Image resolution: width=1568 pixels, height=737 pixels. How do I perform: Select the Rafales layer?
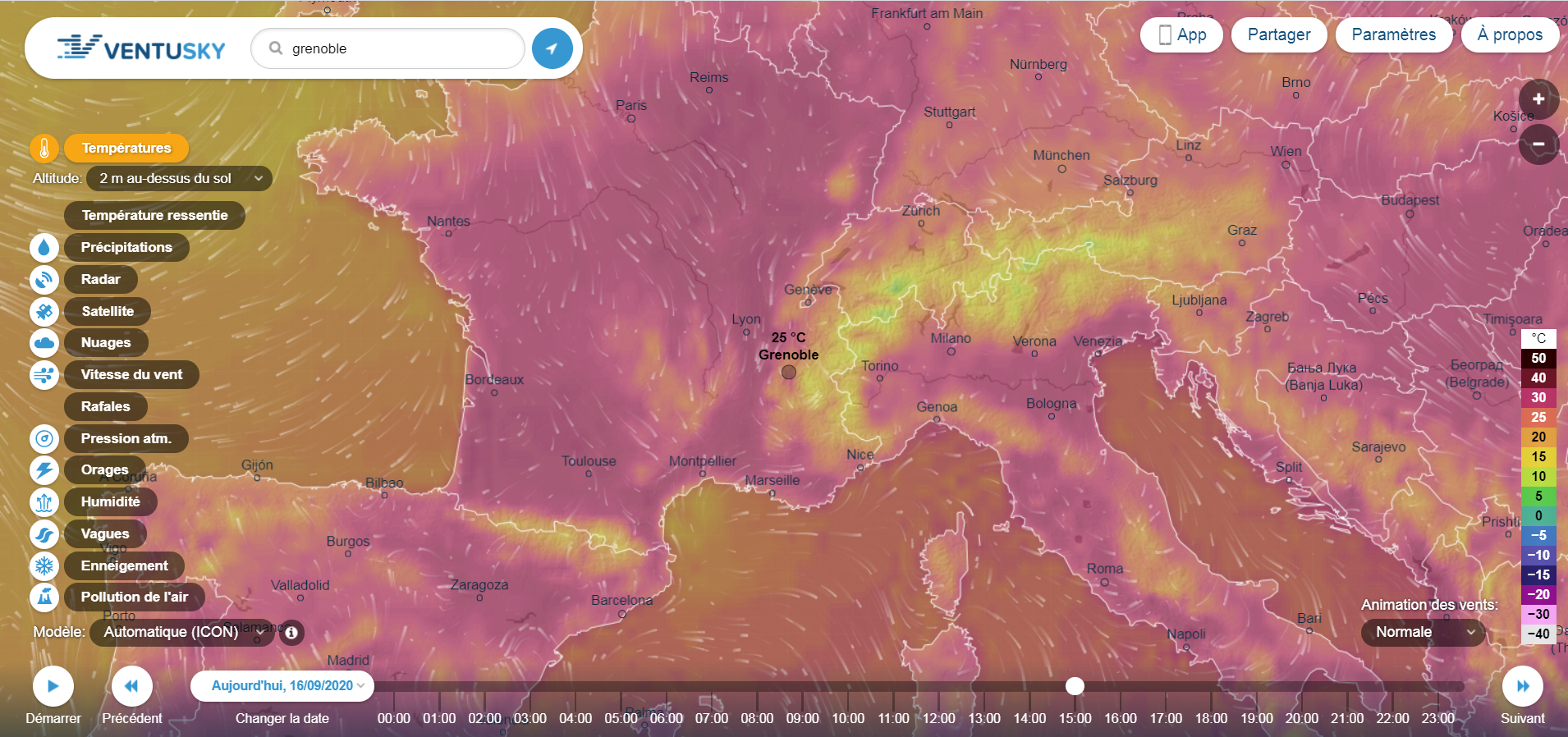[106, 406]
